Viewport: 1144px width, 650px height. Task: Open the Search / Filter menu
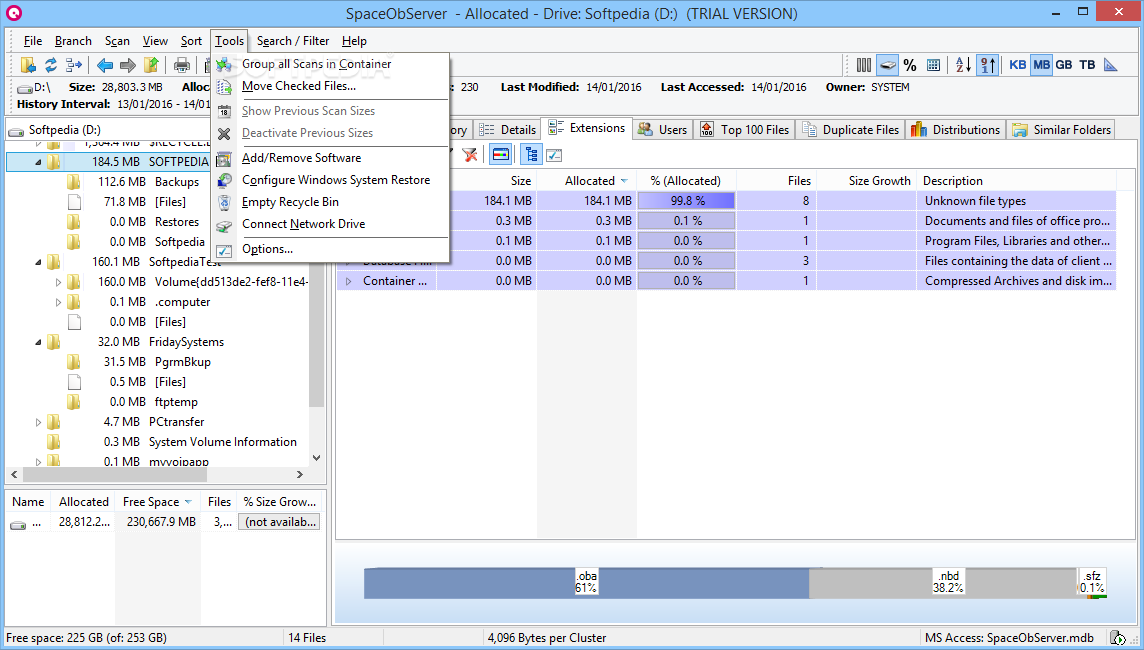click(293, 41)
